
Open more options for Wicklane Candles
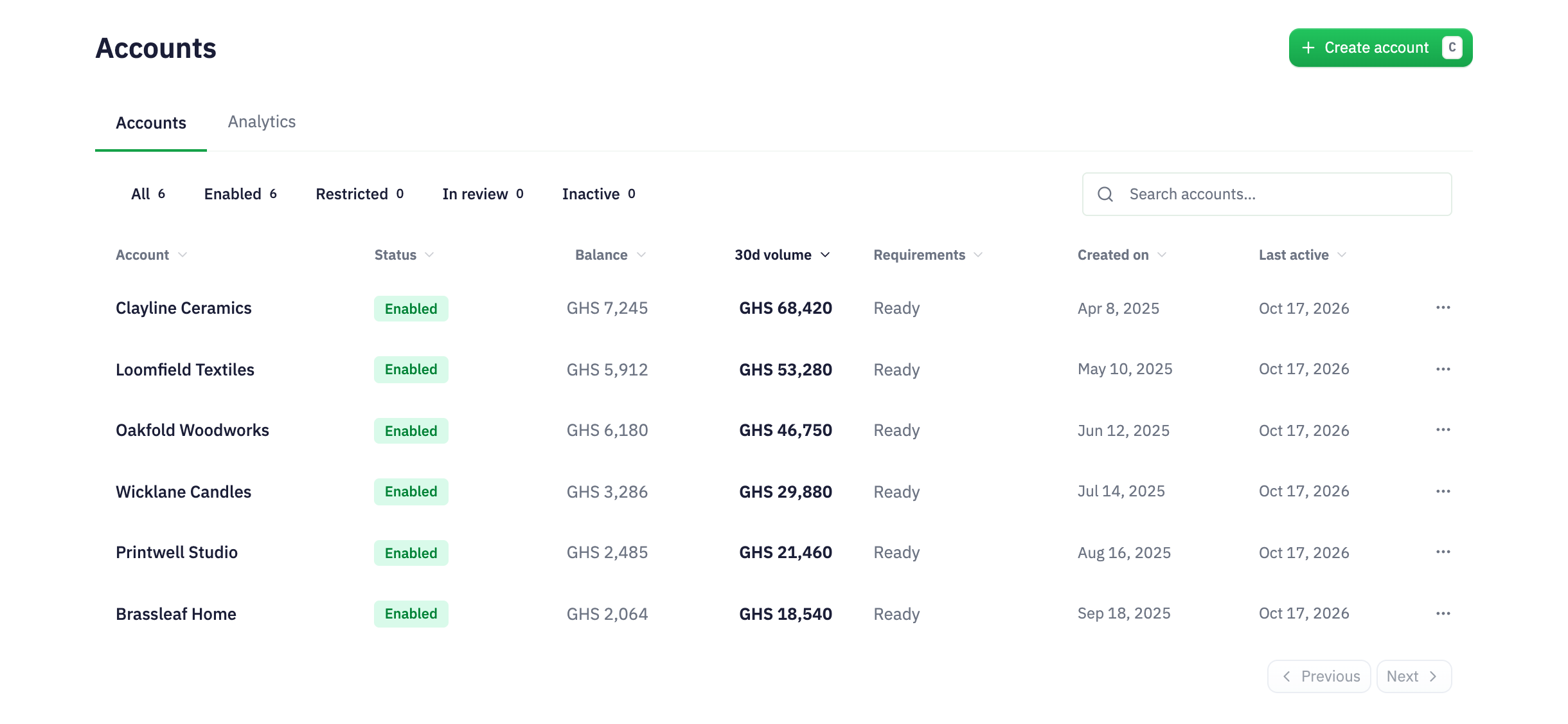click(x=1443, y=491)
